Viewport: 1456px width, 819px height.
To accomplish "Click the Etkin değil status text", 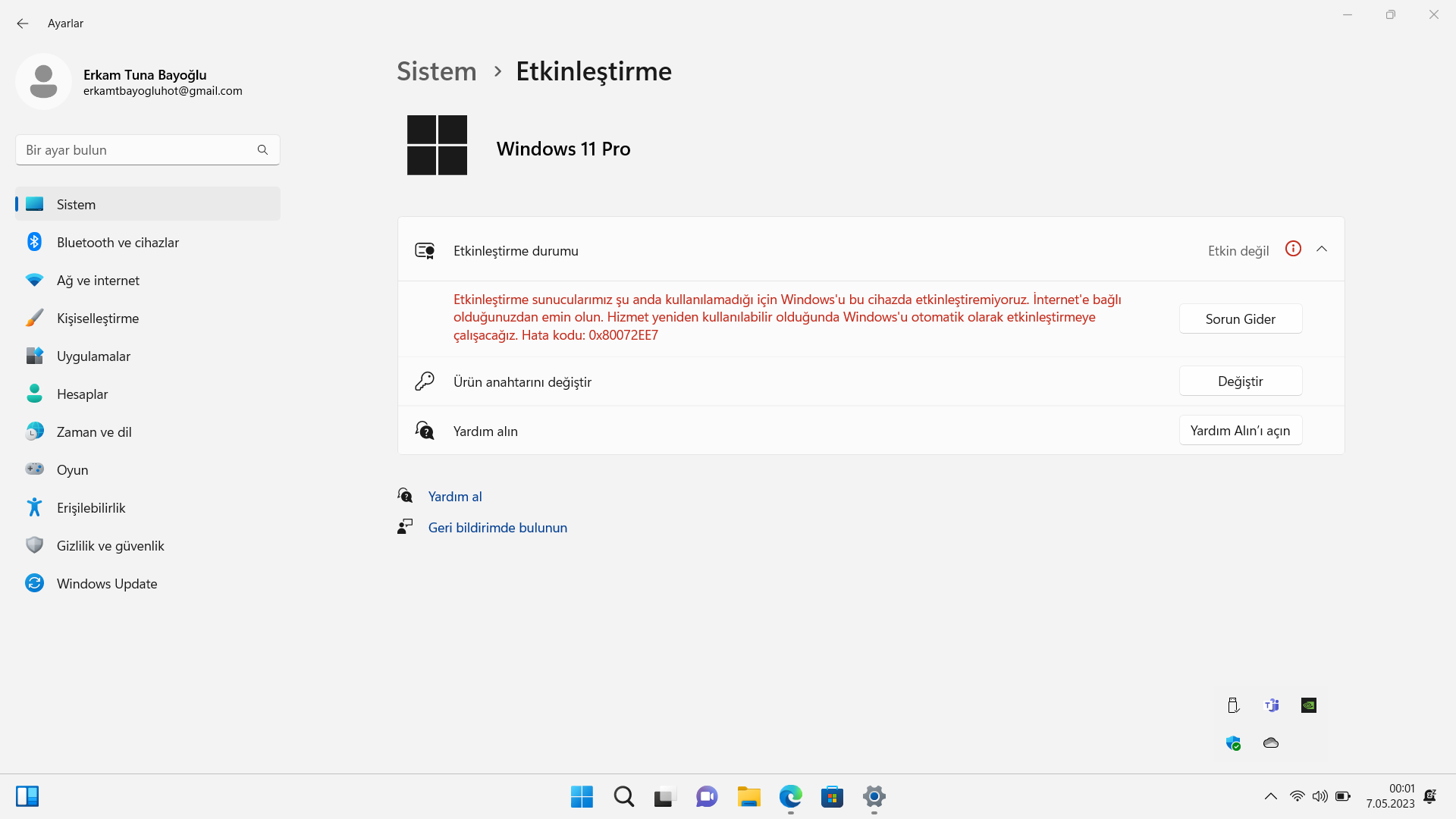I will coord(1238,251).
